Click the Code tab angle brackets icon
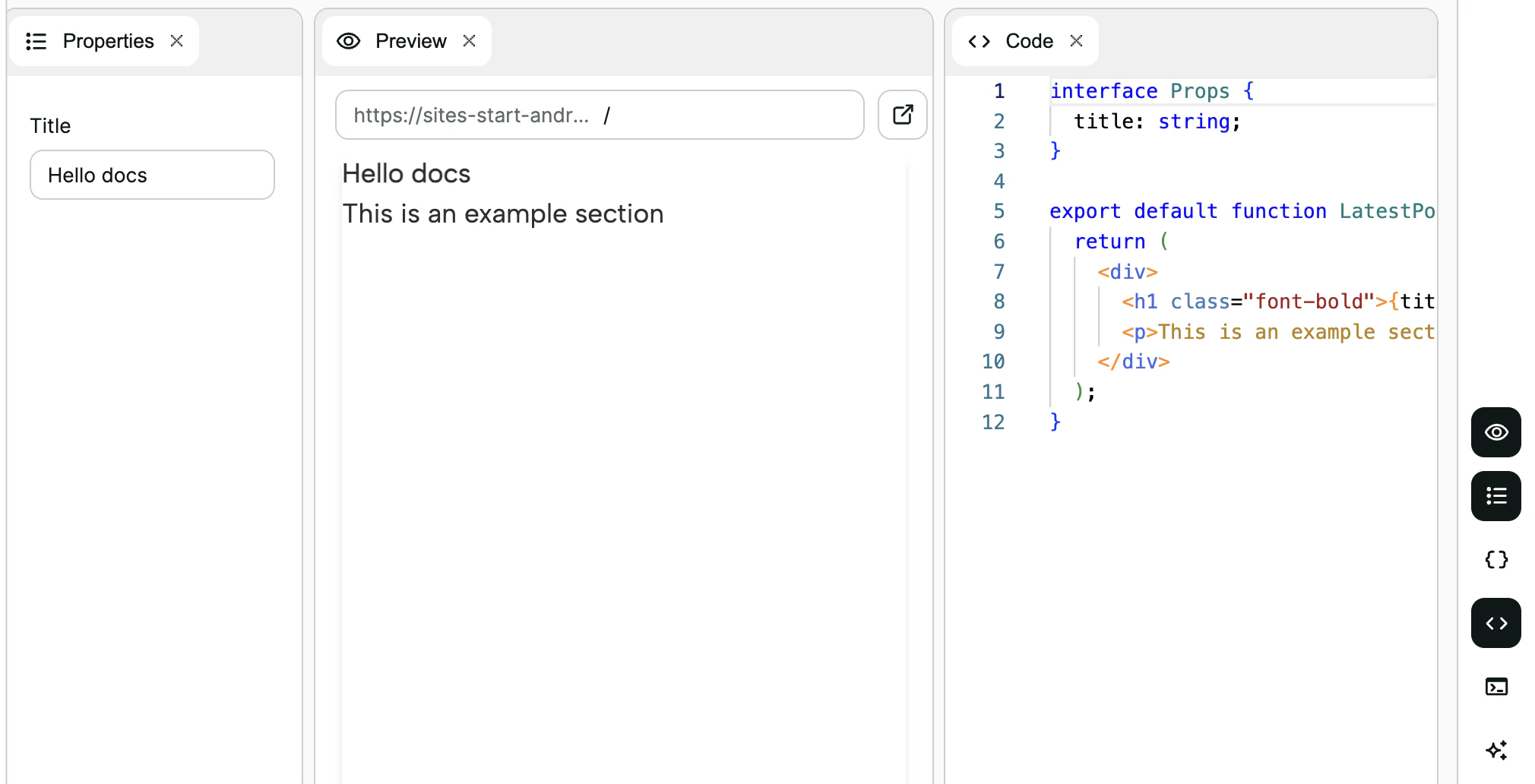1535x784 pixels. click(979, 41)
